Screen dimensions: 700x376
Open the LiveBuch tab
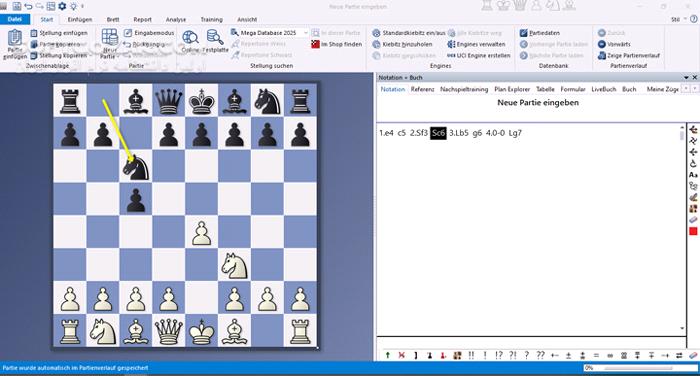(604, 89)
